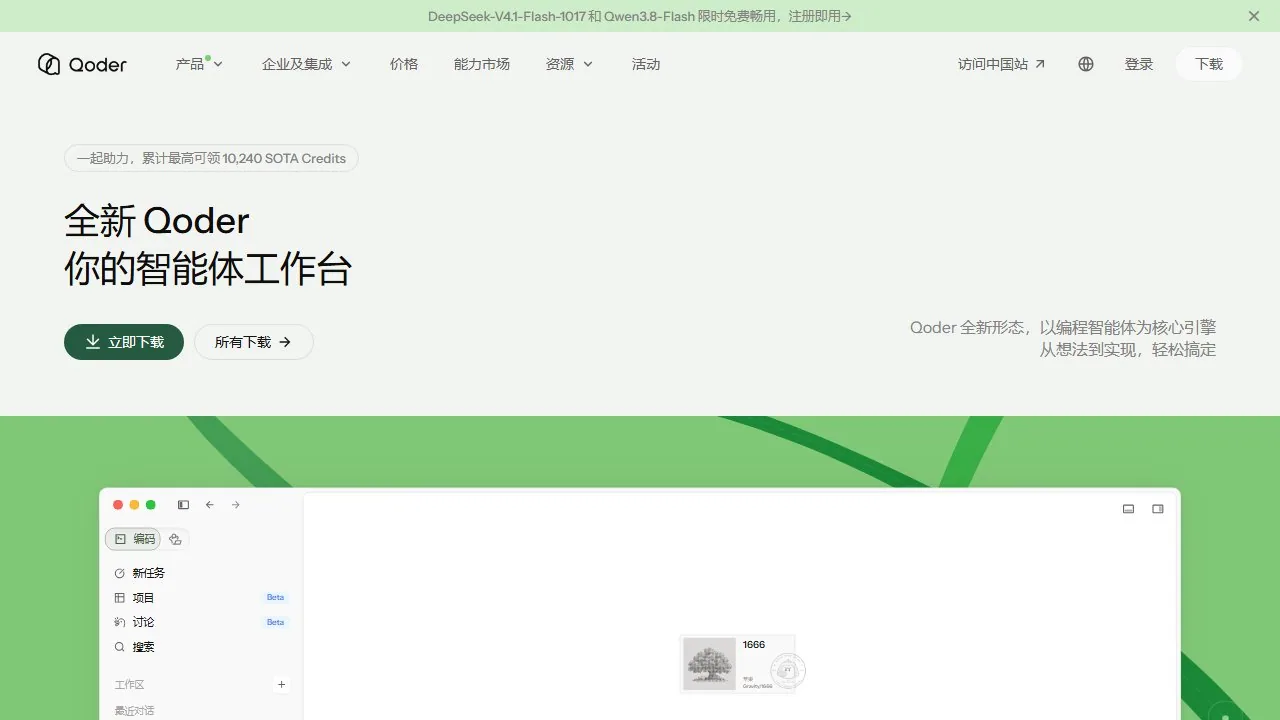
Task: Click the 立即下载 green button
Action: 124,342
